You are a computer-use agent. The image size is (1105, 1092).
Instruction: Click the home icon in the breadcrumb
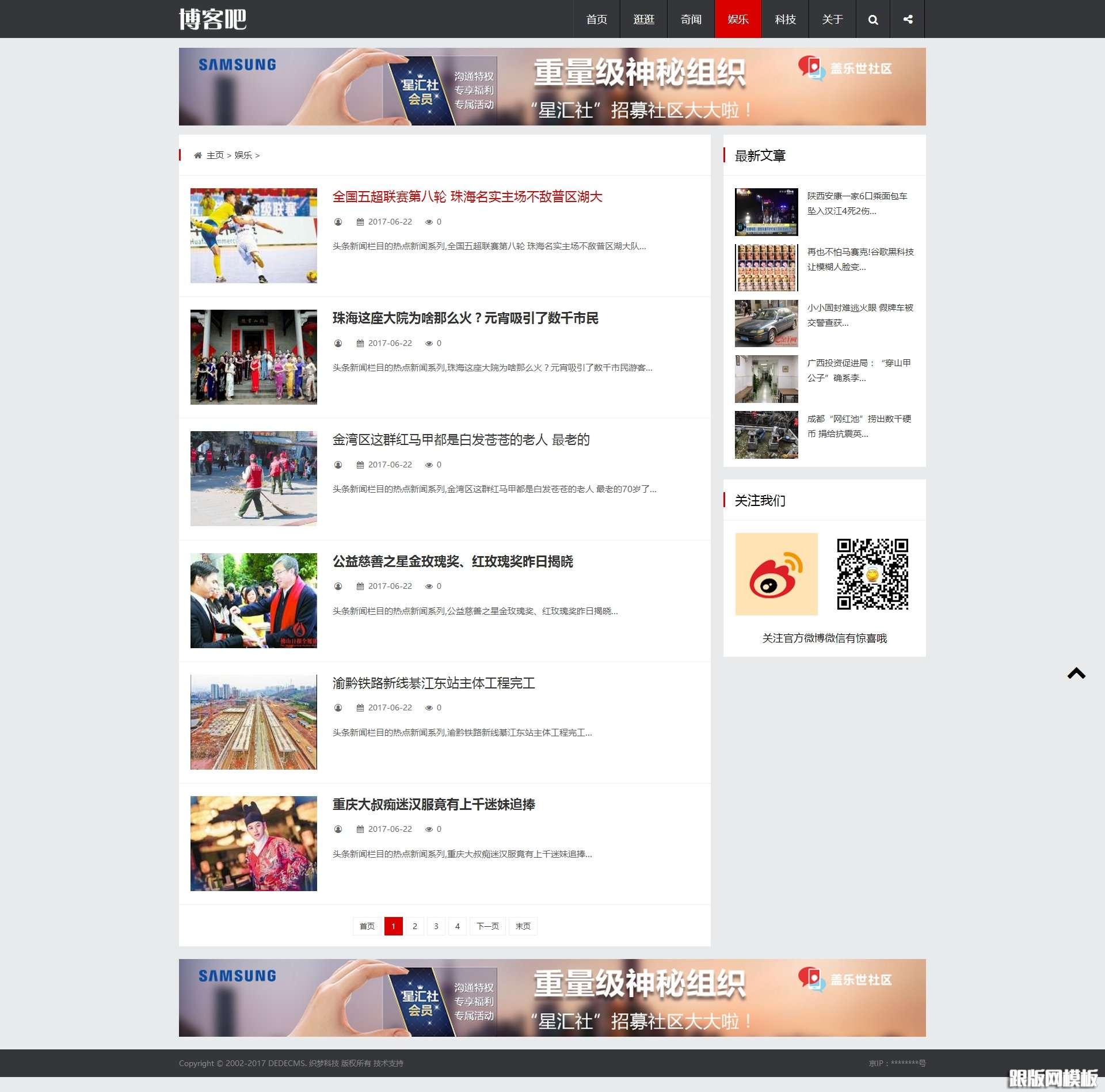tap(197, 155)
